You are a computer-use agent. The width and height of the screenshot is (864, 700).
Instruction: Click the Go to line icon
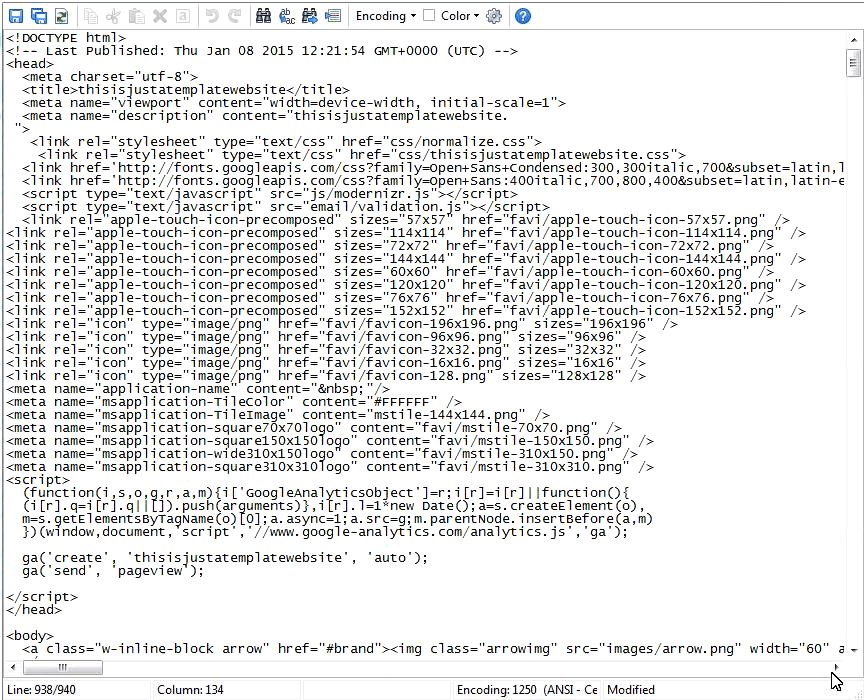(x=333, y=16)
